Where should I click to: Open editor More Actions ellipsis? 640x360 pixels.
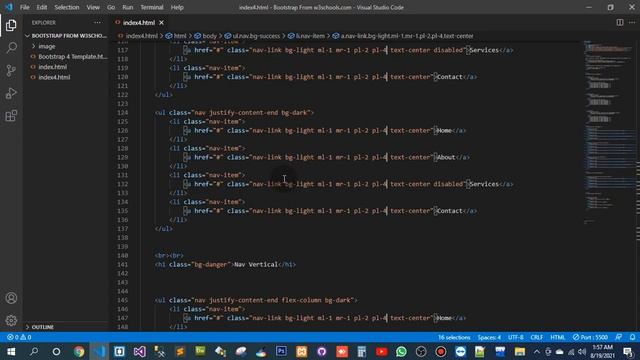[632, 22]
